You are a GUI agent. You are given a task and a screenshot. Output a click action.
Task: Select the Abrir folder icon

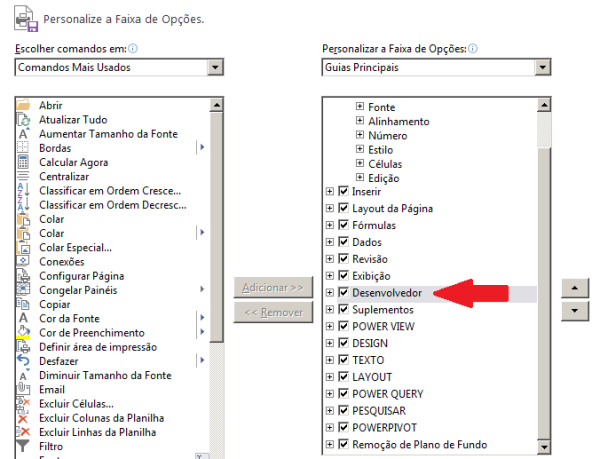23,105
